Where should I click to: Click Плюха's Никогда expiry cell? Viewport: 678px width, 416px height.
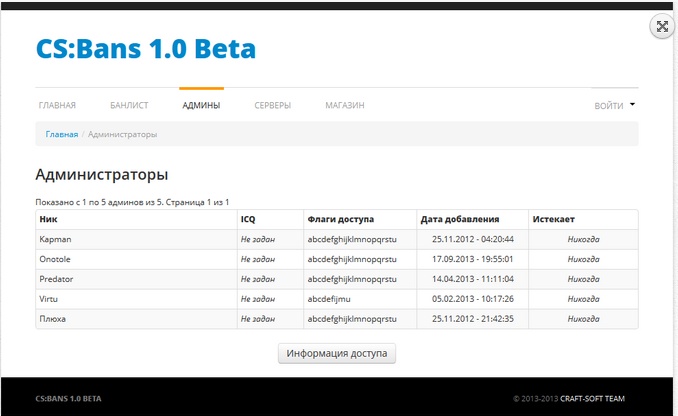pos(583,319)
